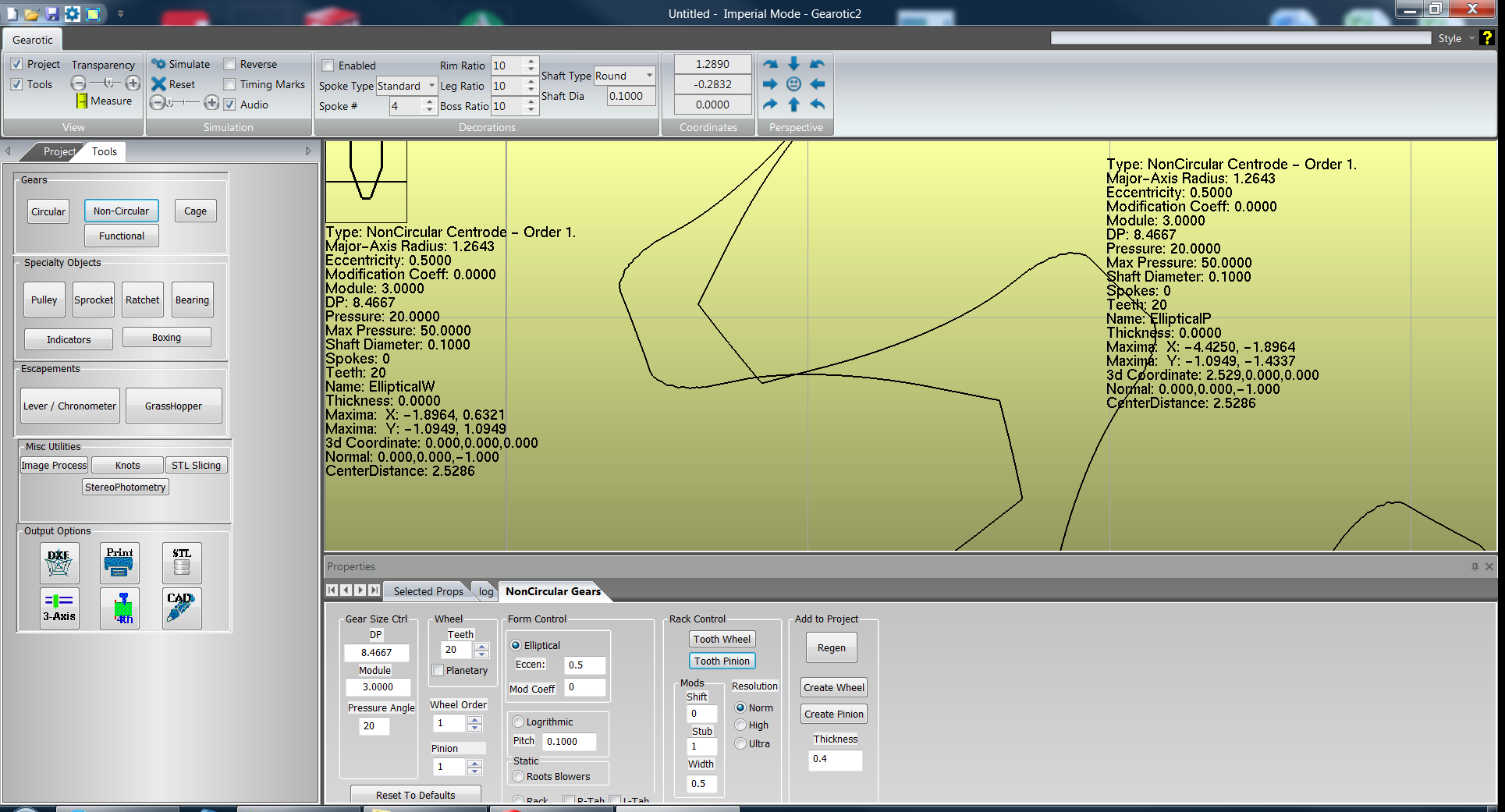Click the Eccen input field

point(584,665)
